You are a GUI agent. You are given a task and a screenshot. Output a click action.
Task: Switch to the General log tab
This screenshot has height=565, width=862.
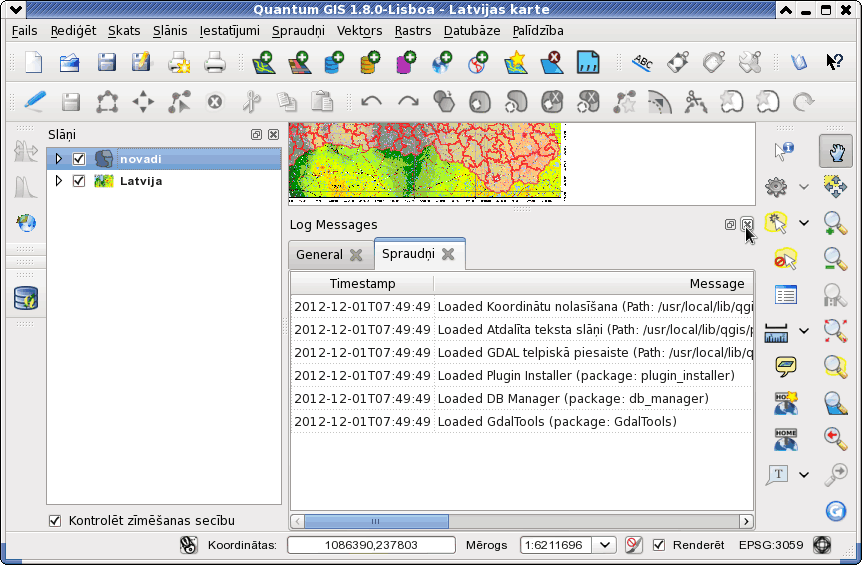319,255
